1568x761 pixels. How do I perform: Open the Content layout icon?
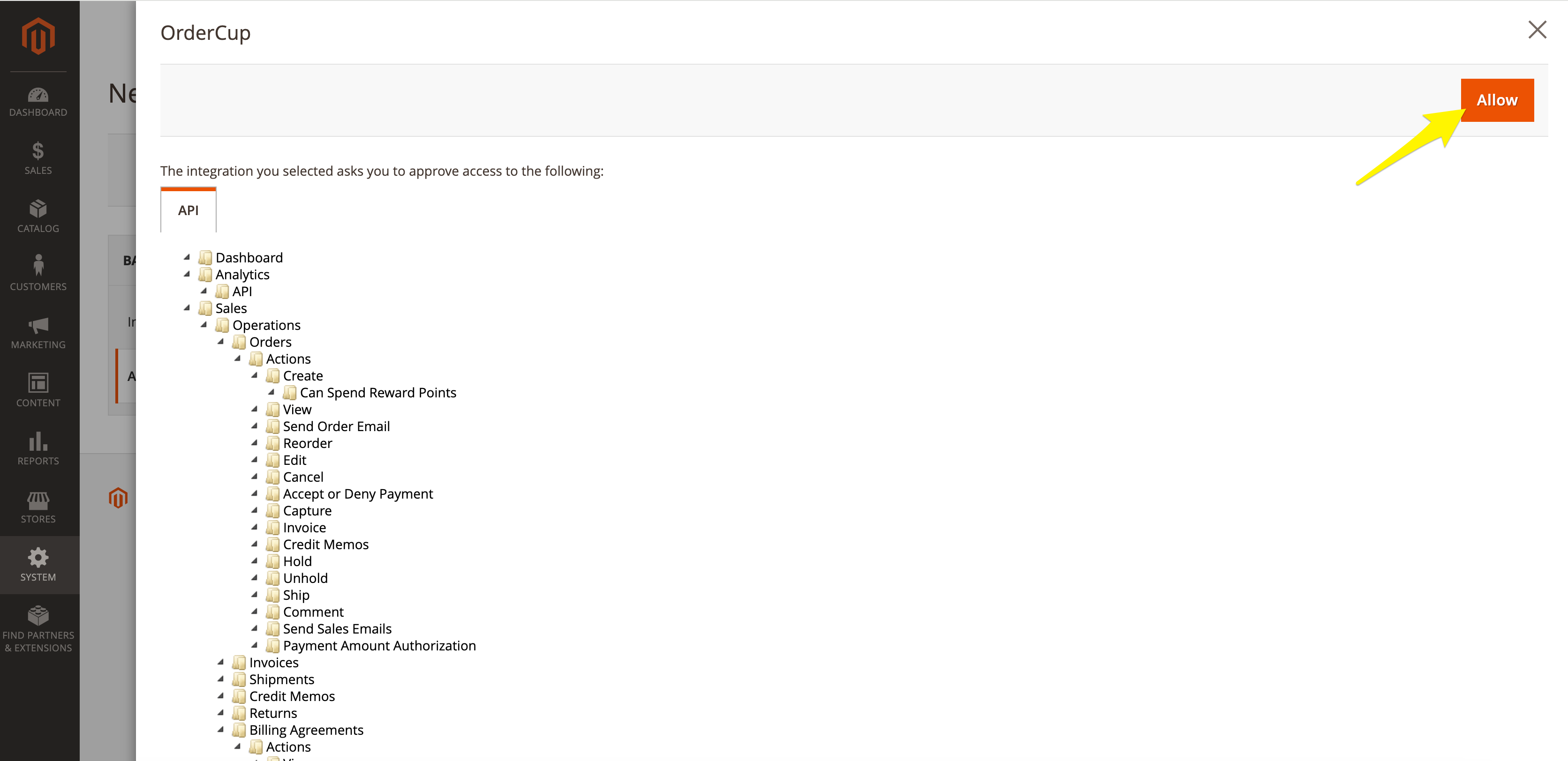[x=38, y=383]
